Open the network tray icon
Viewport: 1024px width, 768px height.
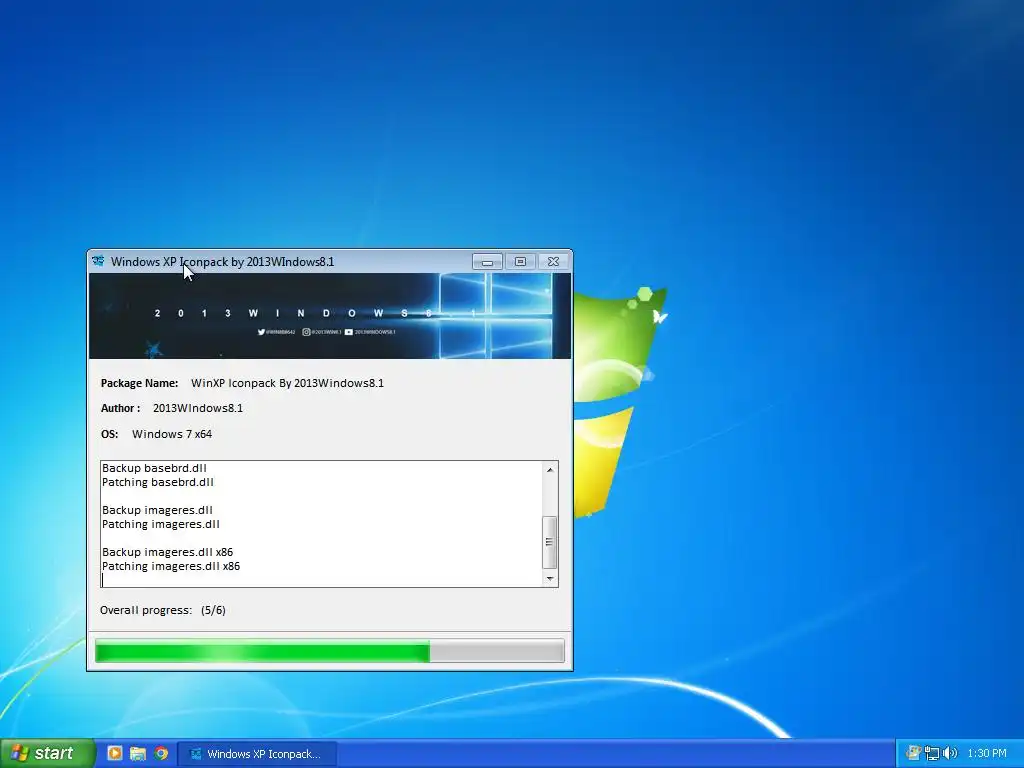coord(932,753)
